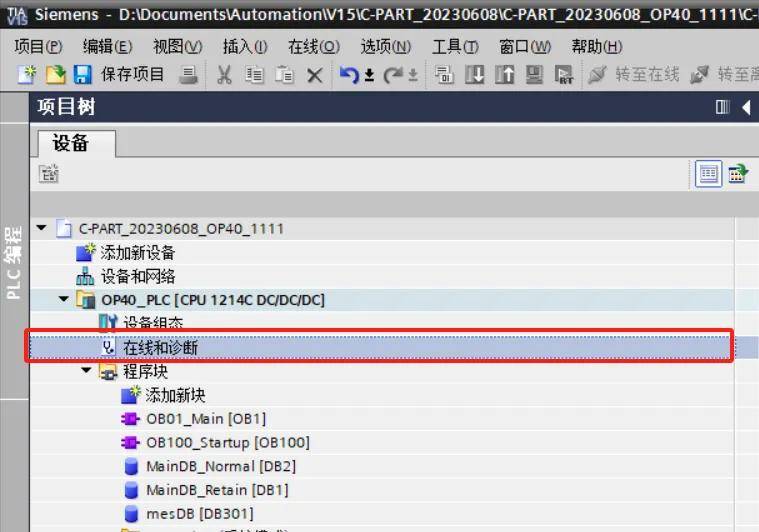759x532 pixels.
Task: Click the Compile icon in toolbar
Action: 444,75
